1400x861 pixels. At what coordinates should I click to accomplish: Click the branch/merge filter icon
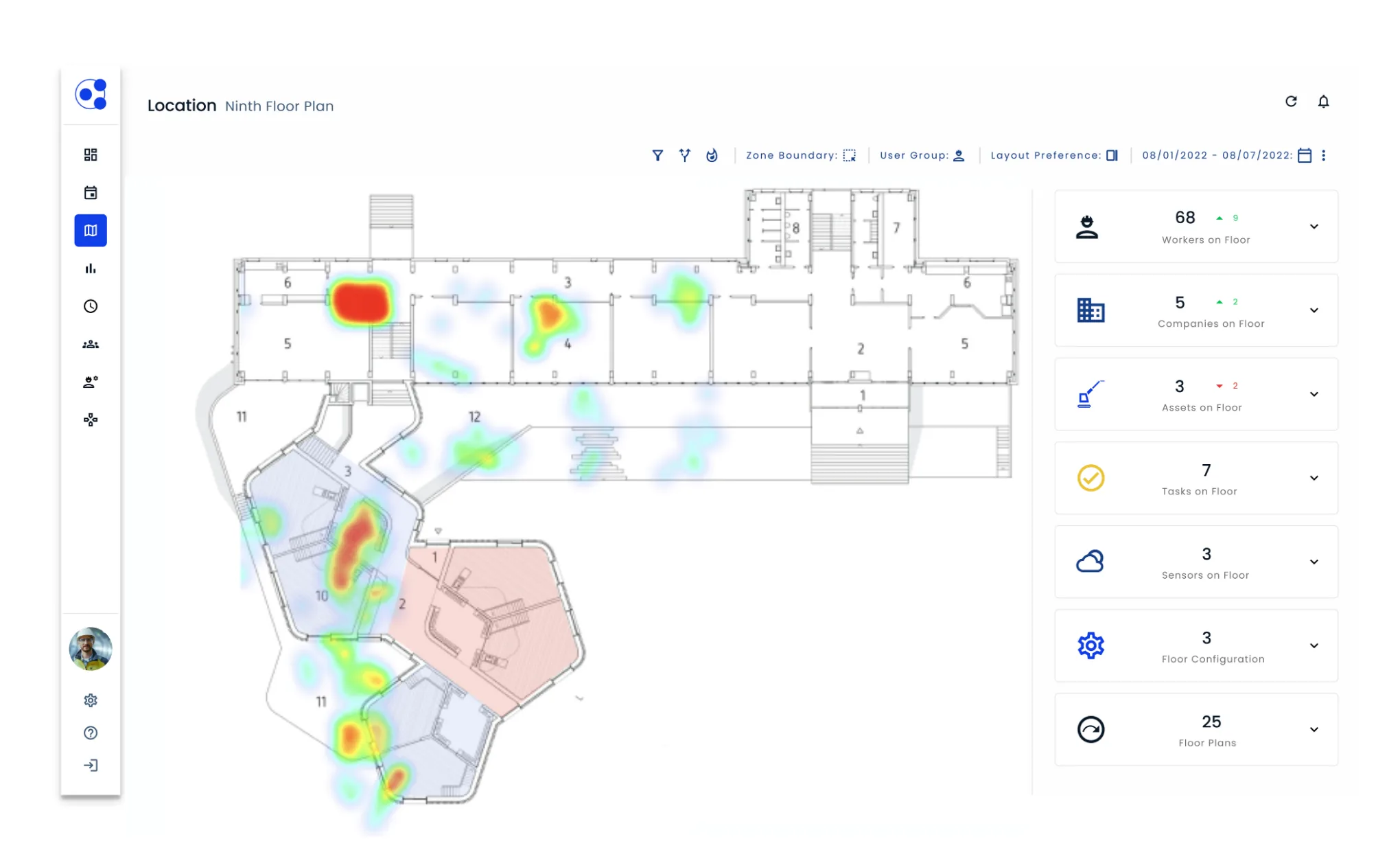tap(684, 155)
